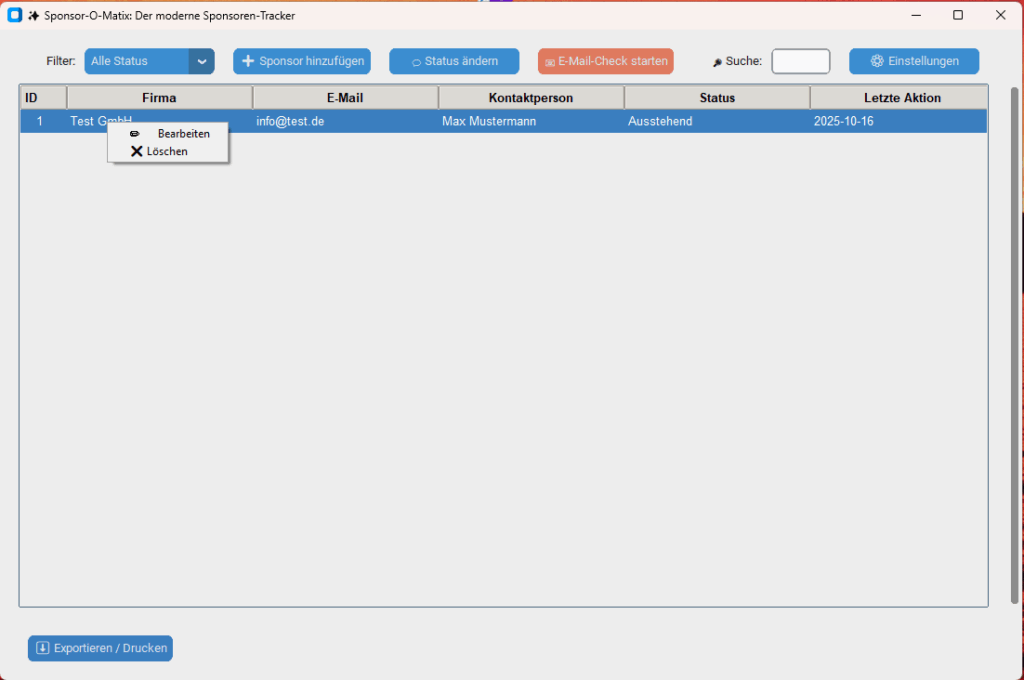1024x680 pixels.
Task: Choose Bearbeiten from the context menu
Action: point(183,134)
